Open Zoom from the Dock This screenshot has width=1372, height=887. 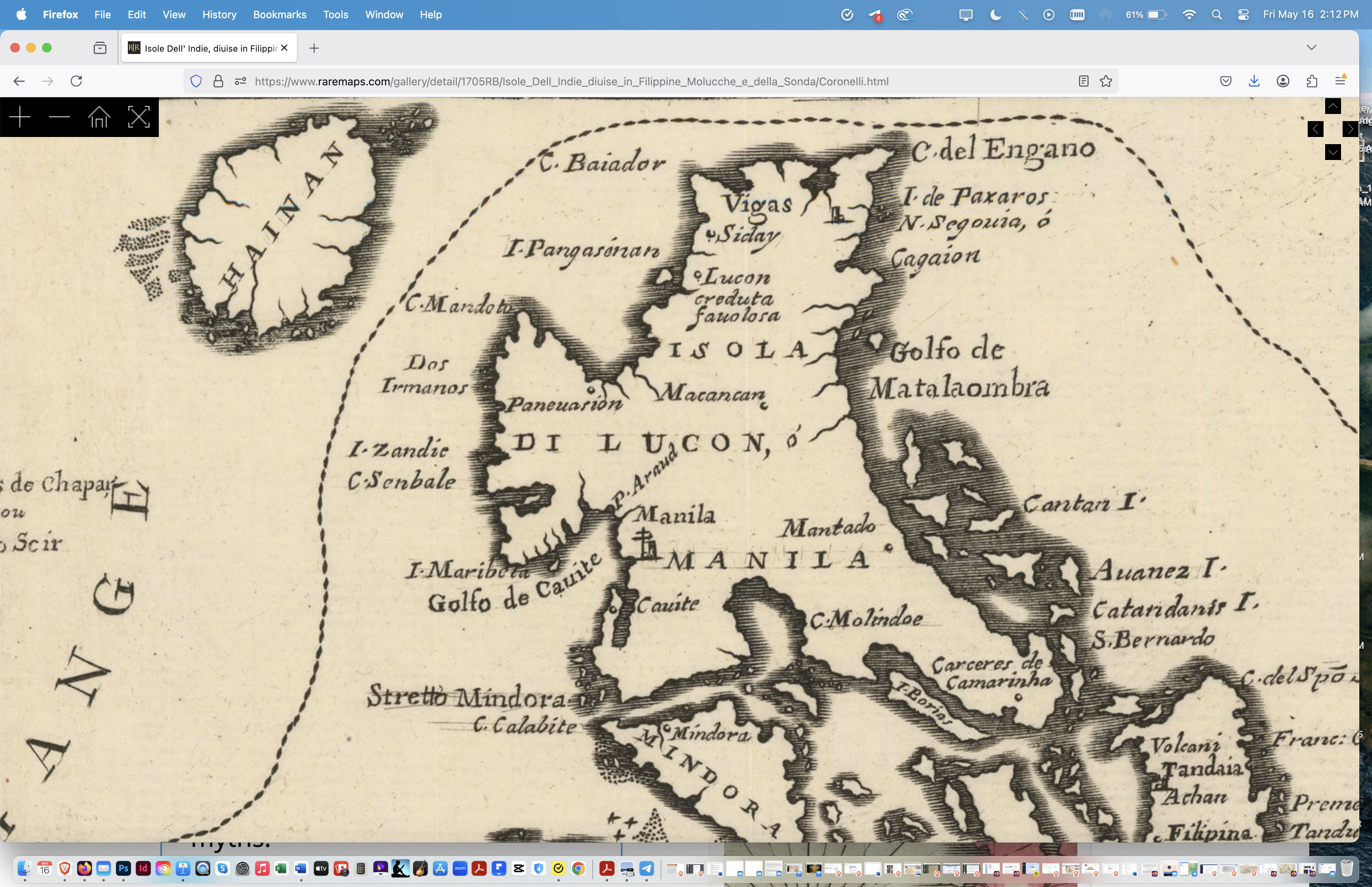pyautogui.click(x=460, y=869)
